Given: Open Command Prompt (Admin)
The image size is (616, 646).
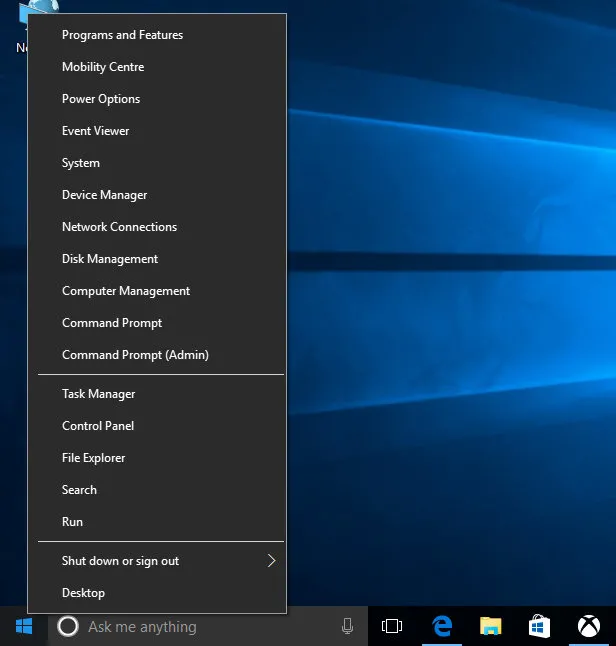Looking at the screenshot, I should tap(135, 355).
